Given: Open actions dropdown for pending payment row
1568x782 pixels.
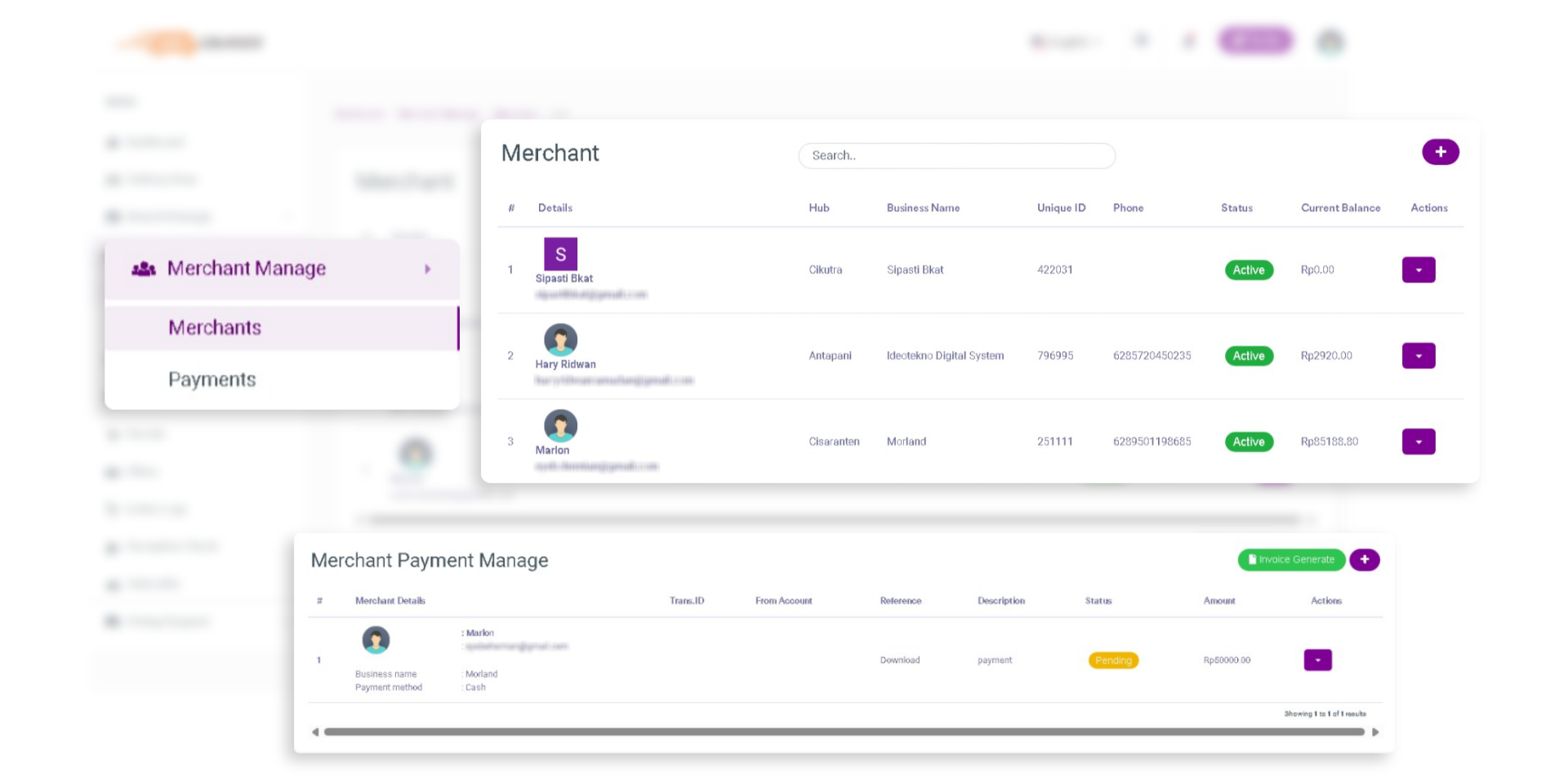Looking at the screenshot, I should point(1317,660).
